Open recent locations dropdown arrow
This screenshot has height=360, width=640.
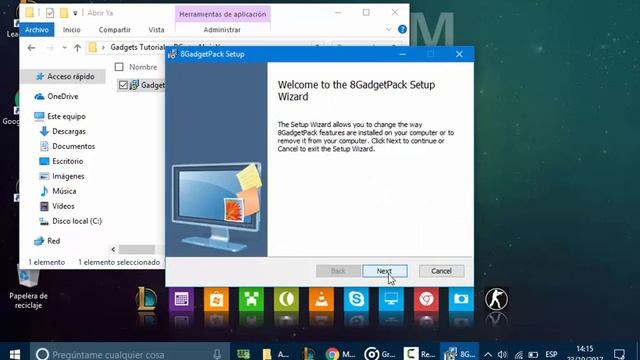(64, 48)
